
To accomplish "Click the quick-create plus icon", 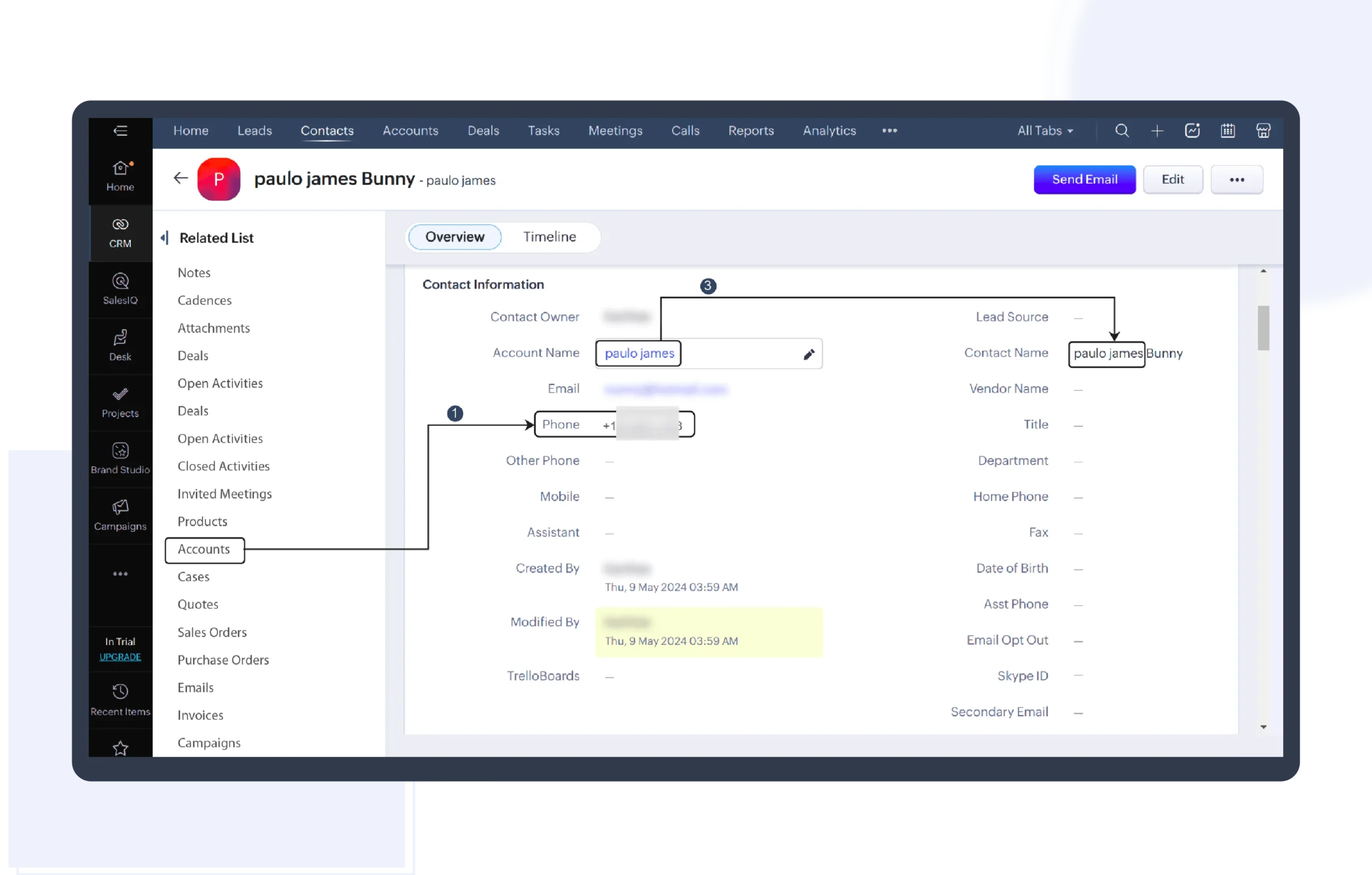I will click(x=1157, y=130).
